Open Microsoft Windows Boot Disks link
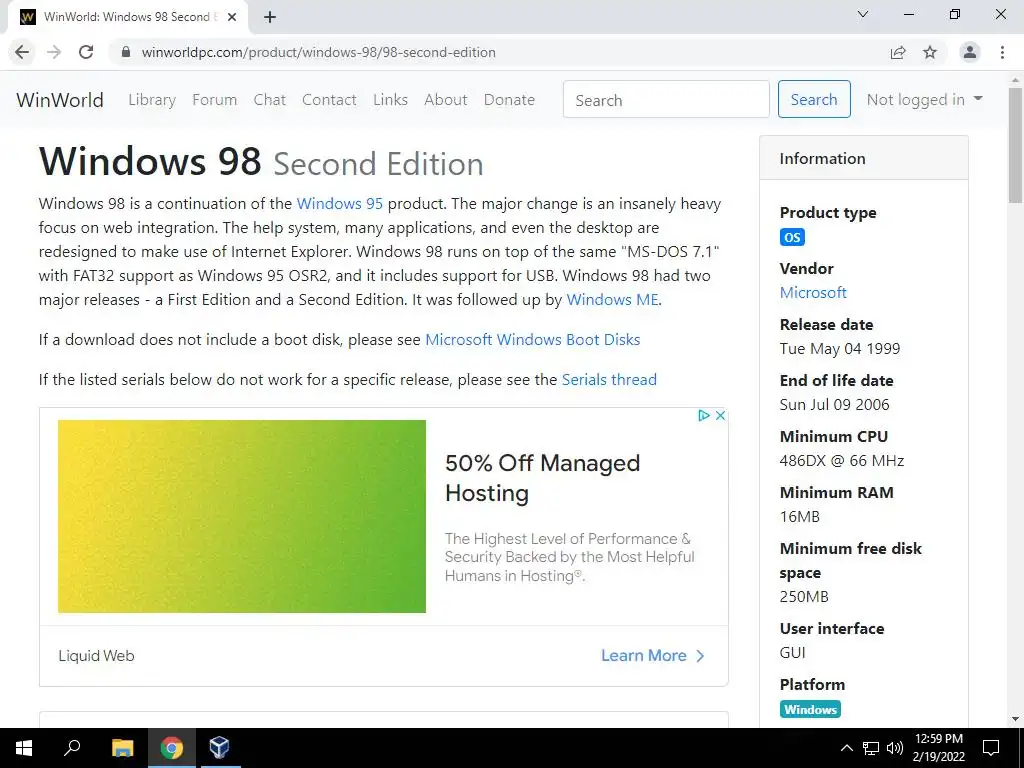This screenshot has width=1024, height=768. pyautogui.click(x=533, y=340)
